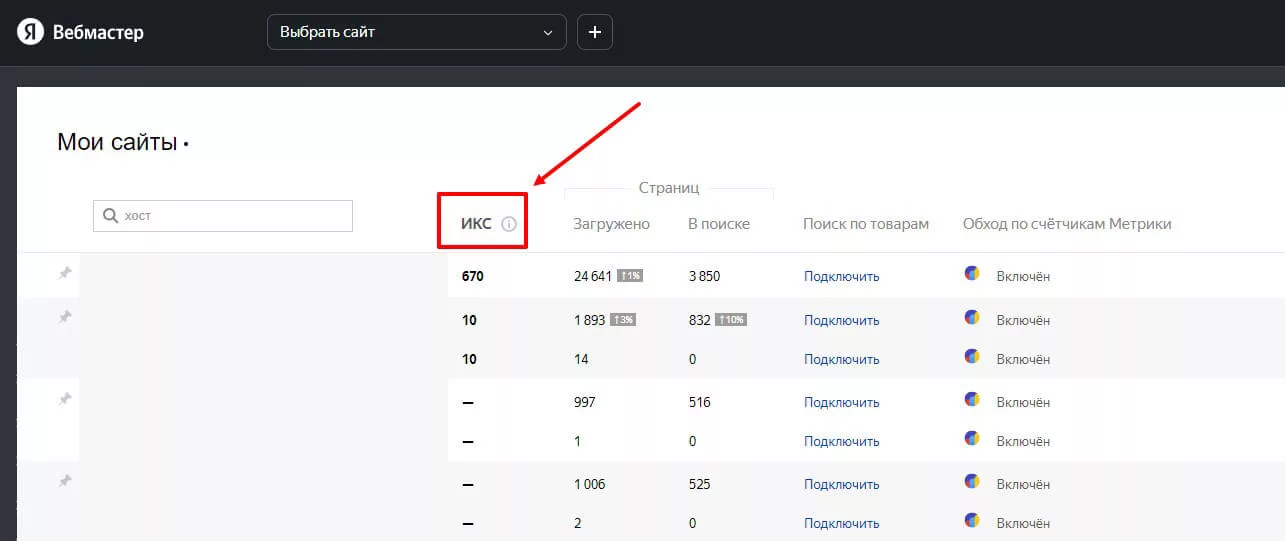Click the ↑1% change badge
The width and height of the screenshot is (1285, 541).
[x=629, y=276]
